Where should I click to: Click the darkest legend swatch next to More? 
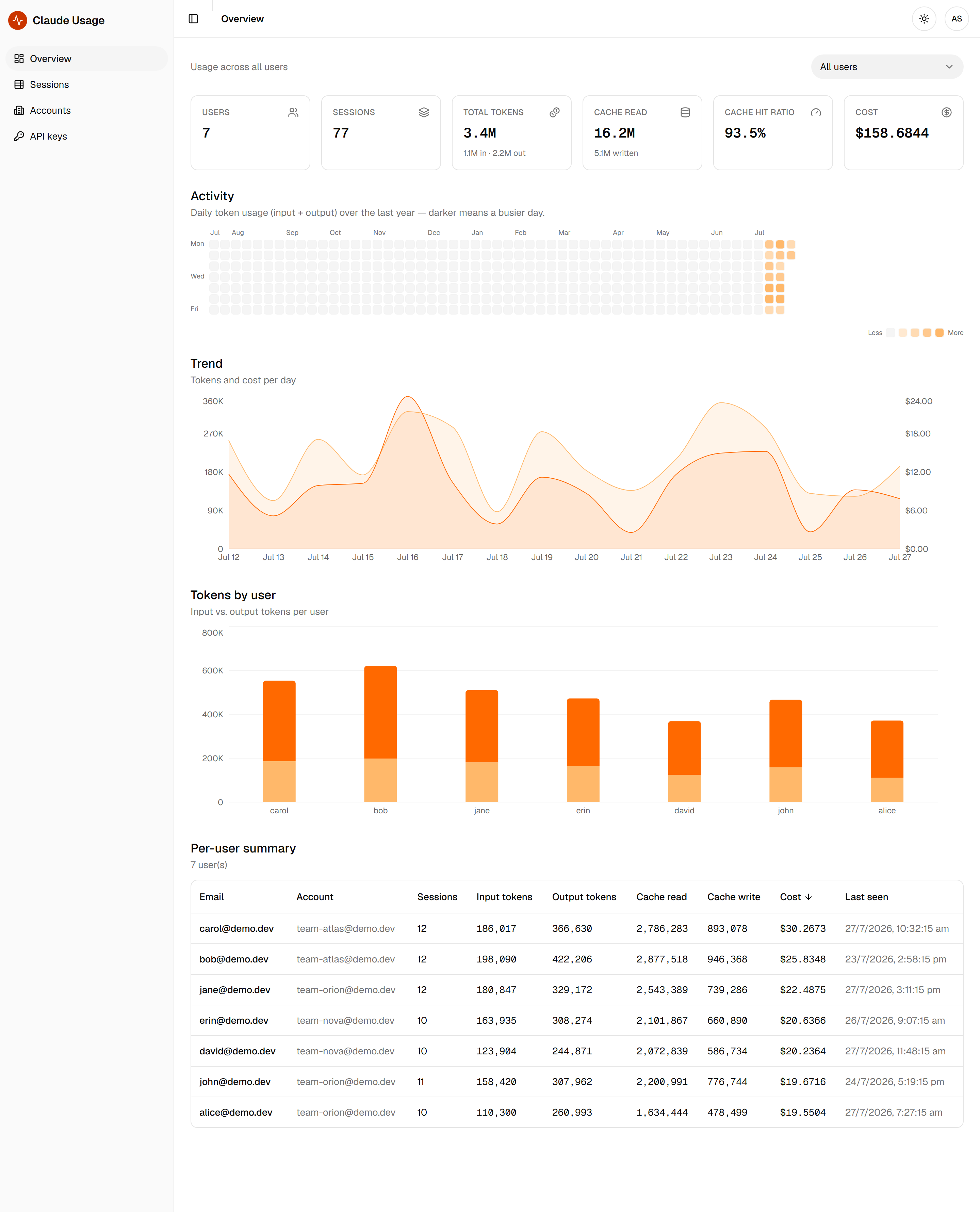pyautogui.click(x=940, y=333)
